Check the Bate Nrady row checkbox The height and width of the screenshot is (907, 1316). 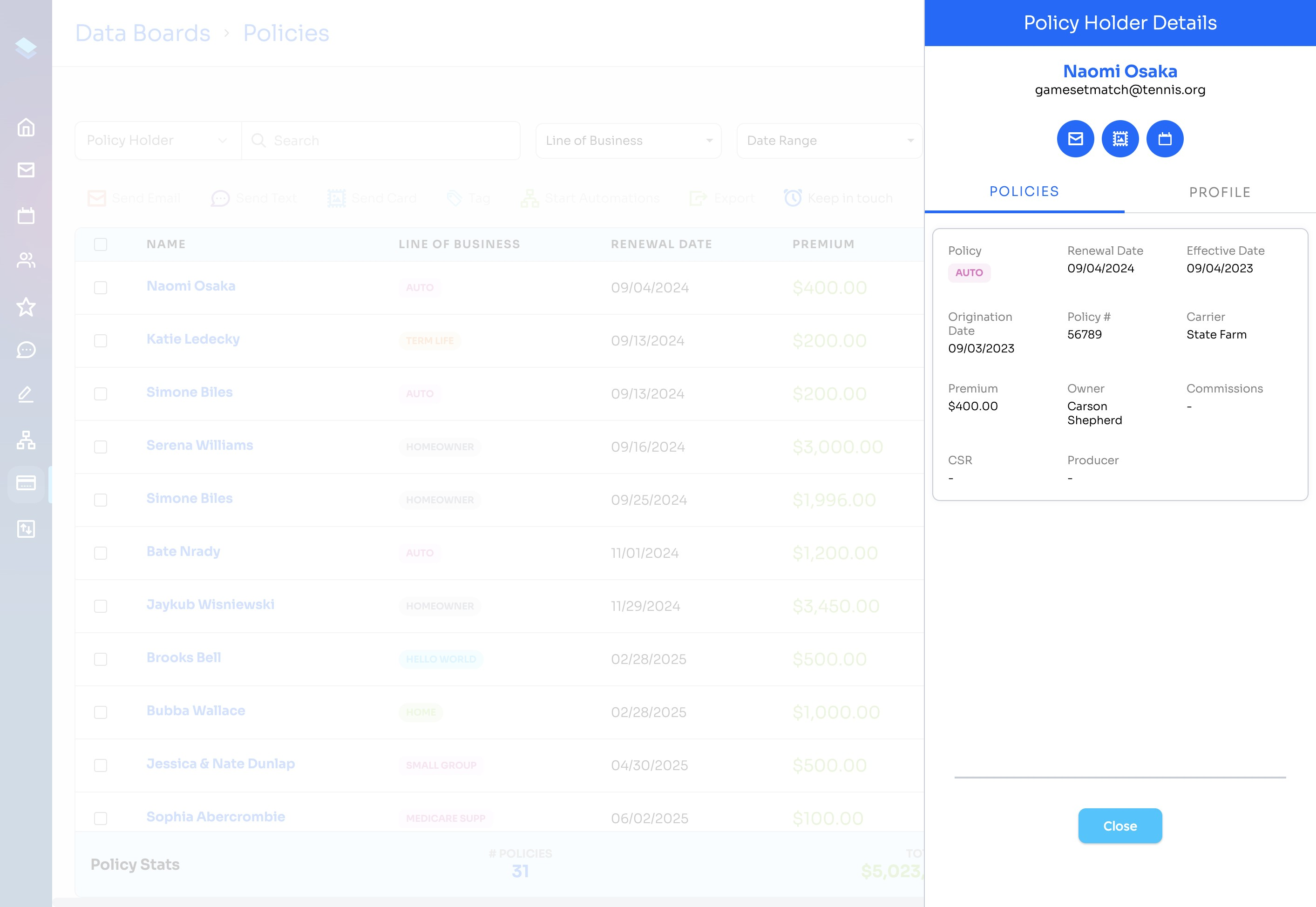(x=101, y=553)
